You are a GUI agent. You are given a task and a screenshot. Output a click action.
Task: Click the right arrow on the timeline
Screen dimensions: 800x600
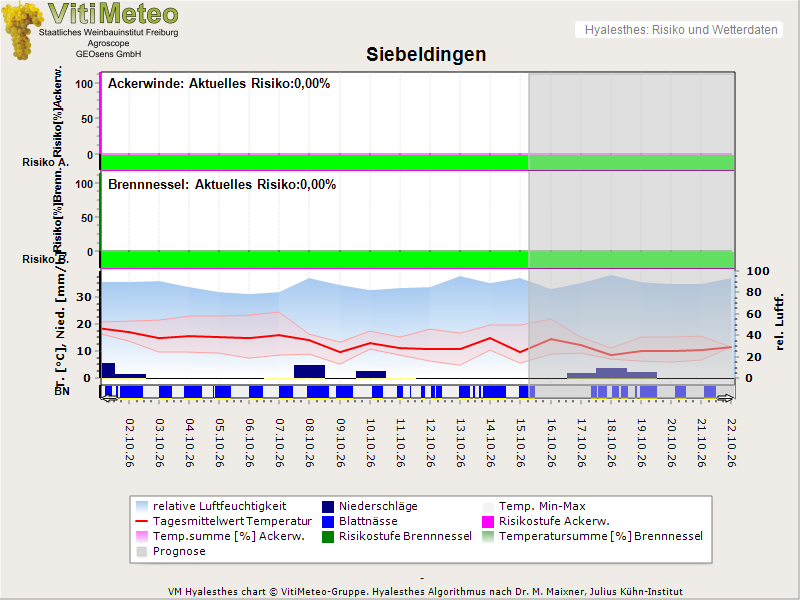coord(725,397)
